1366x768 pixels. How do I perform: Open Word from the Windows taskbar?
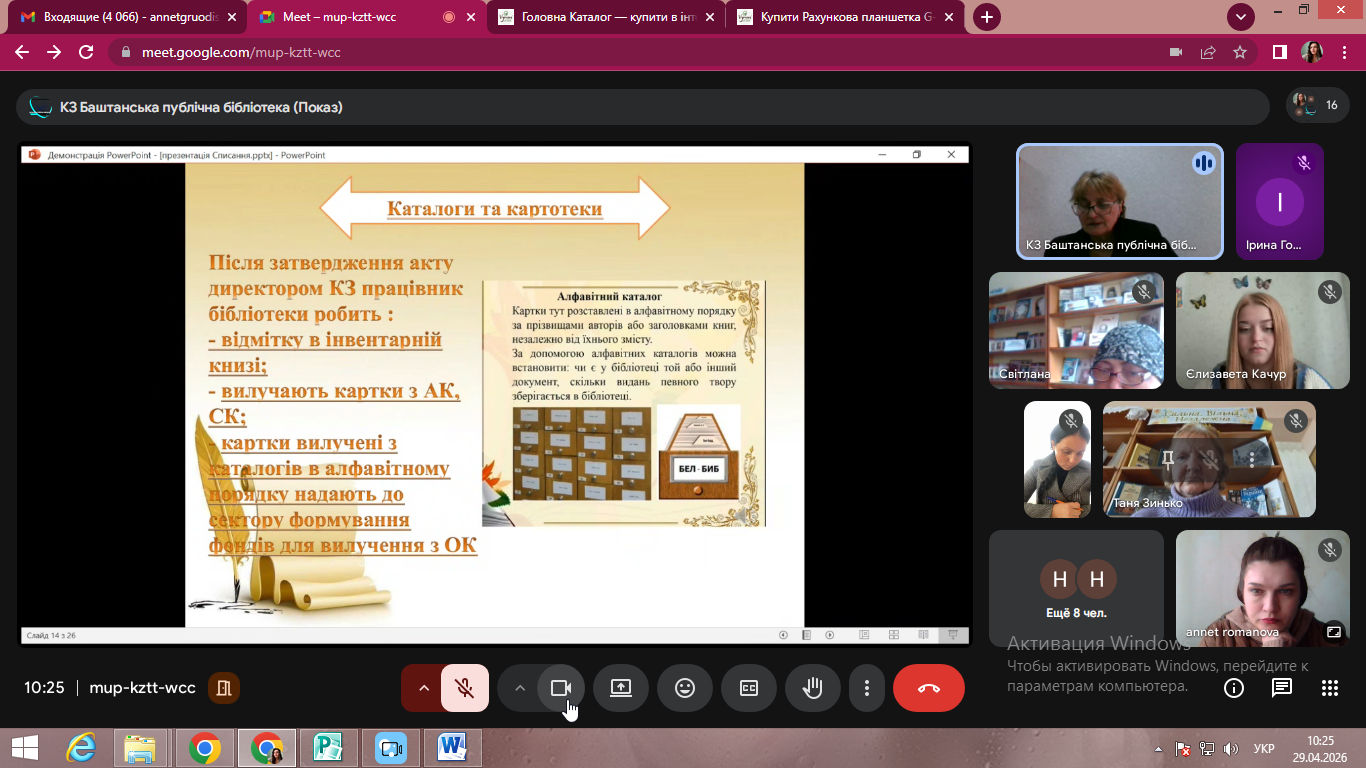pyautogui.click(x=453, y=747)
